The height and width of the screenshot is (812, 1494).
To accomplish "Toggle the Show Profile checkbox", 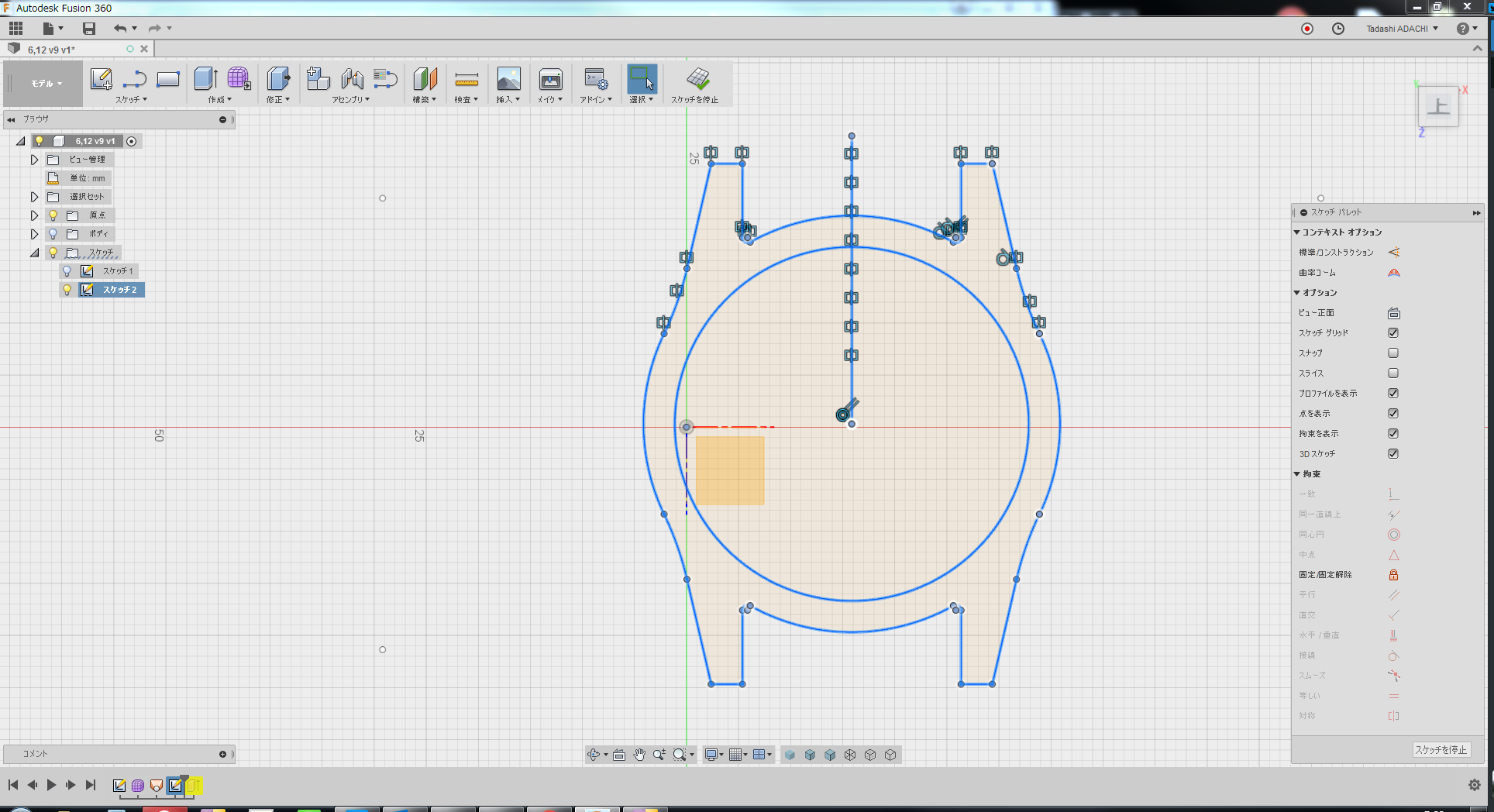I will 1393,394.
